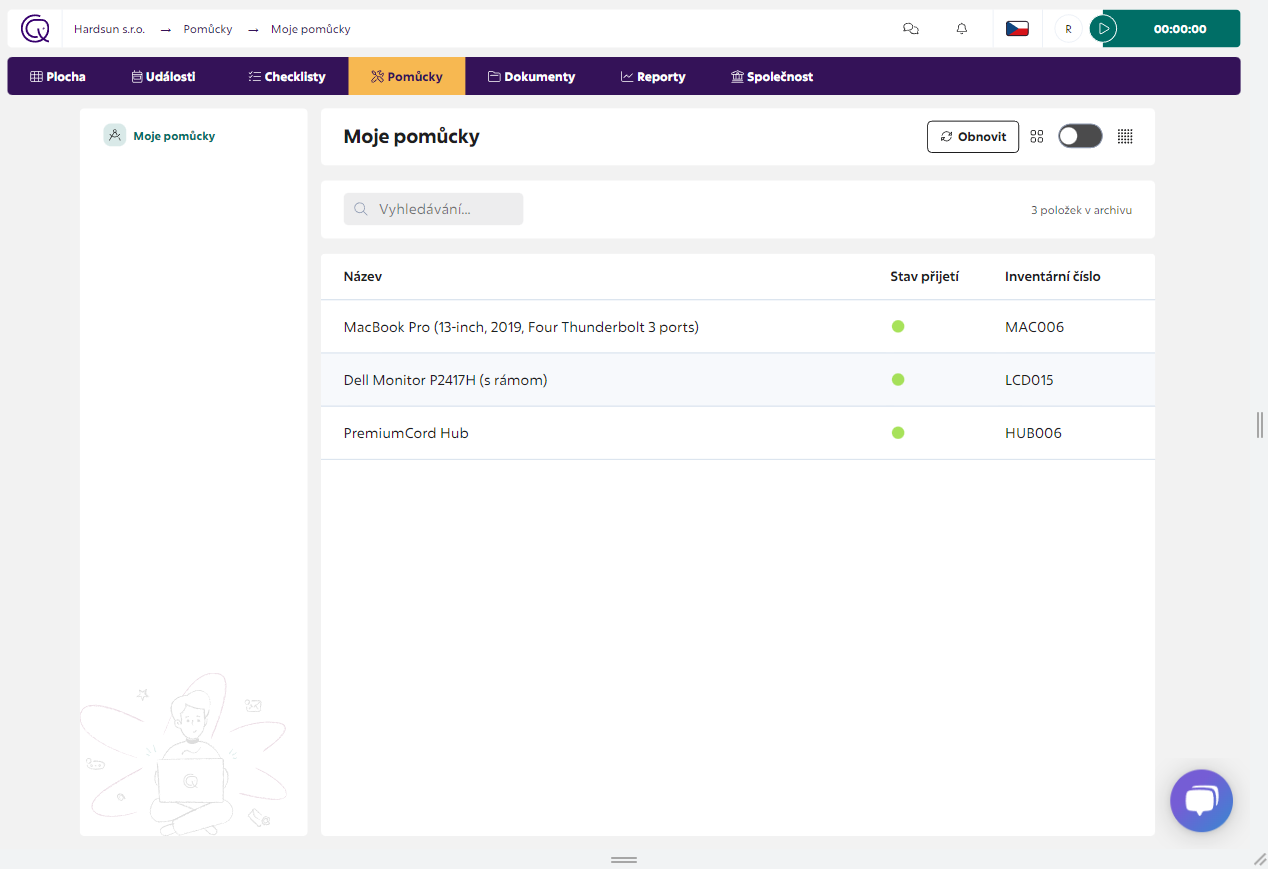Image resolution: width=1268 pixels, height=869 pixels.
Task: Click the Plocha grid icon
Action: click(36, 76)
